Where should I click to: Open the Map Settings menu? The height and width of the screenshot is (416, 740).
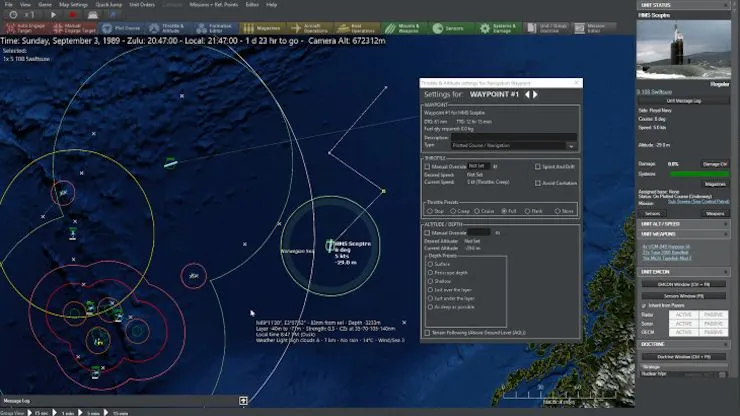point(73,5)
